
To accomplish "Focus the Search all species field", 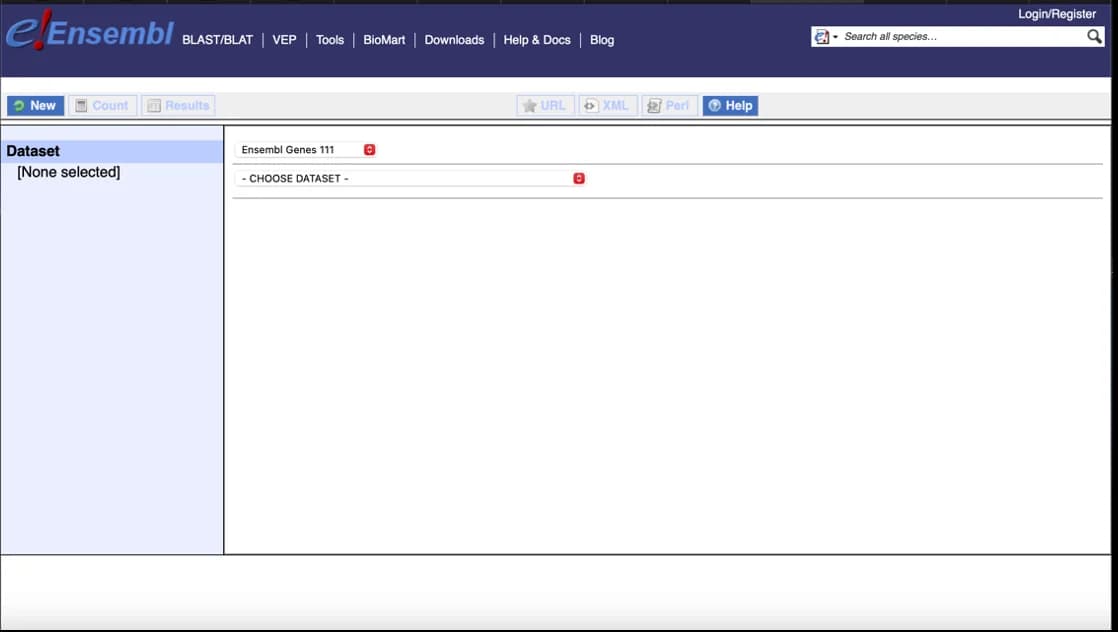I will [x=963, y=36].
